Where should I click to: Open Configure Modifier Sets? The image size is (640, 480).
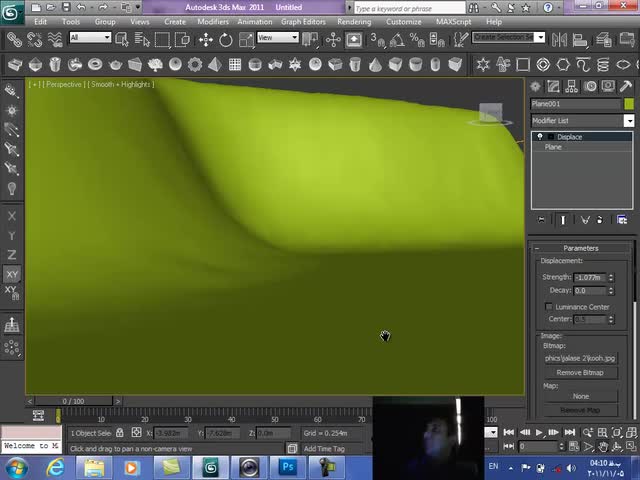point(622,220)
